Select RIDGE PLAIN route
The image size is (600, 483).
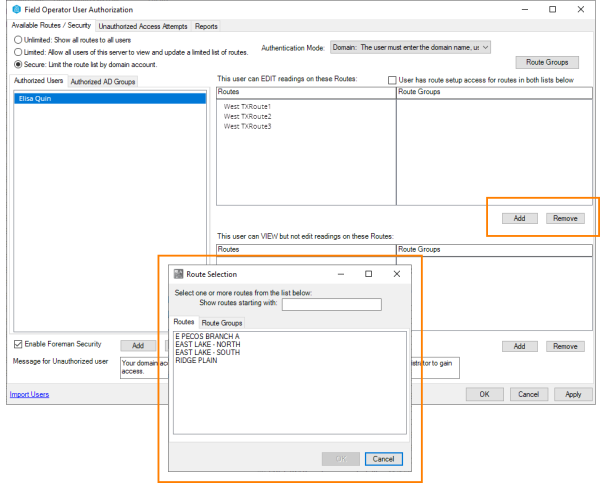pos(196,360)
